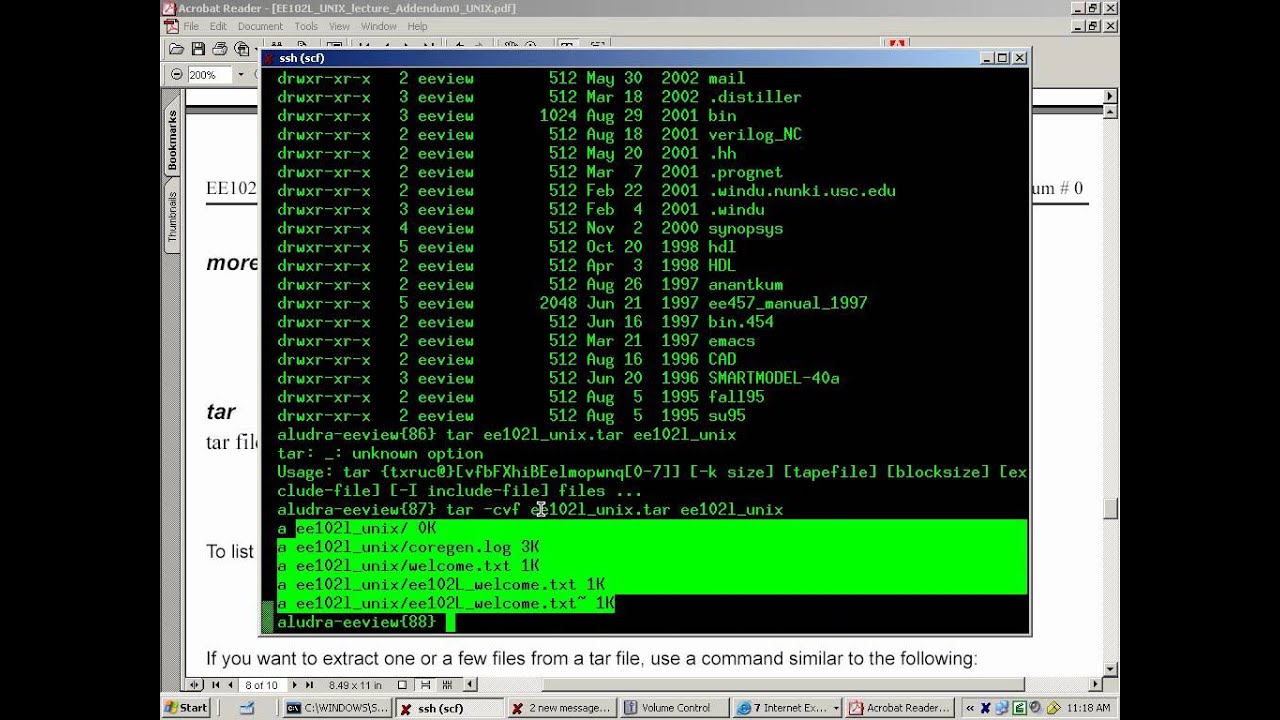Click the 200% zoom input field

tap(209, 75)
